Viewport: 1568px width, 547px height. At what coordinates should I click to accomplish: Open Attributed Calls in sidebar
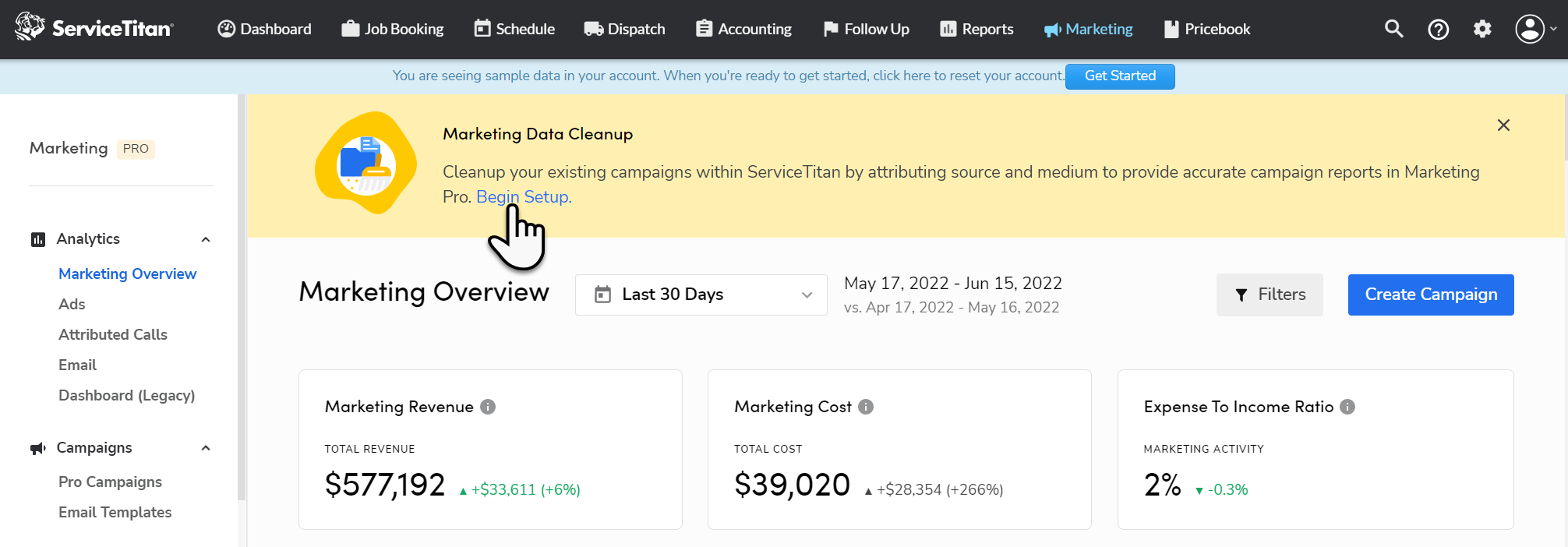click(113, 334)
